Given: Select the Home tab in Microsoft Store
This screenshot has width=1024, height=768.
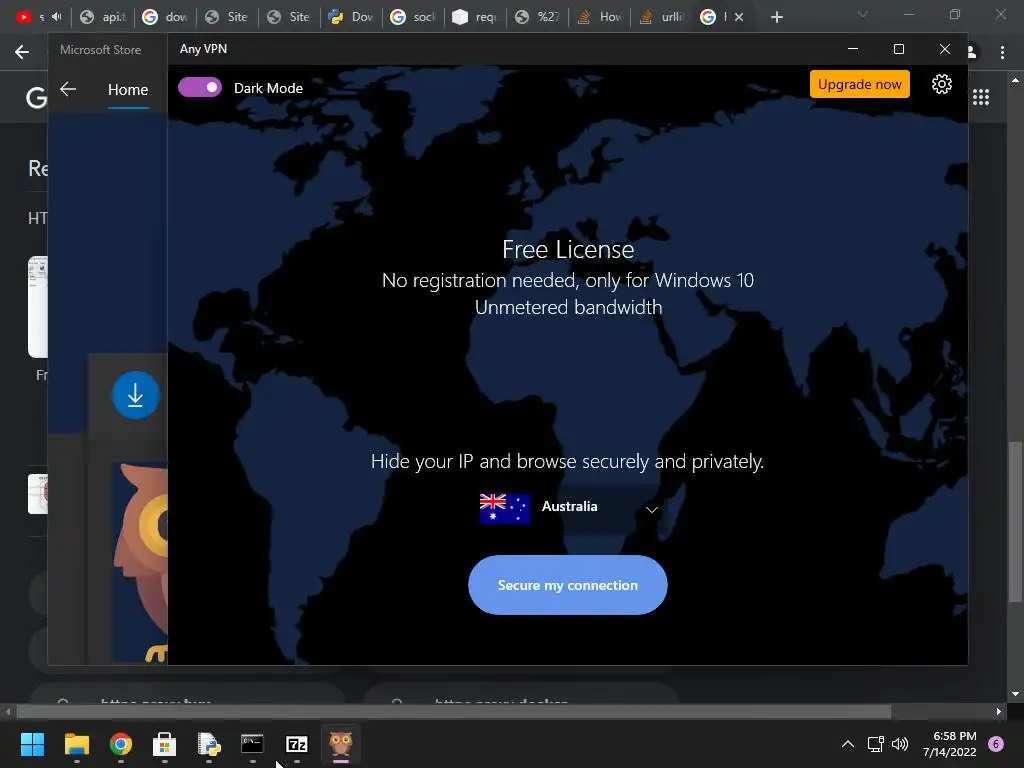Looking at the screenshot, I should click(128, 89).
